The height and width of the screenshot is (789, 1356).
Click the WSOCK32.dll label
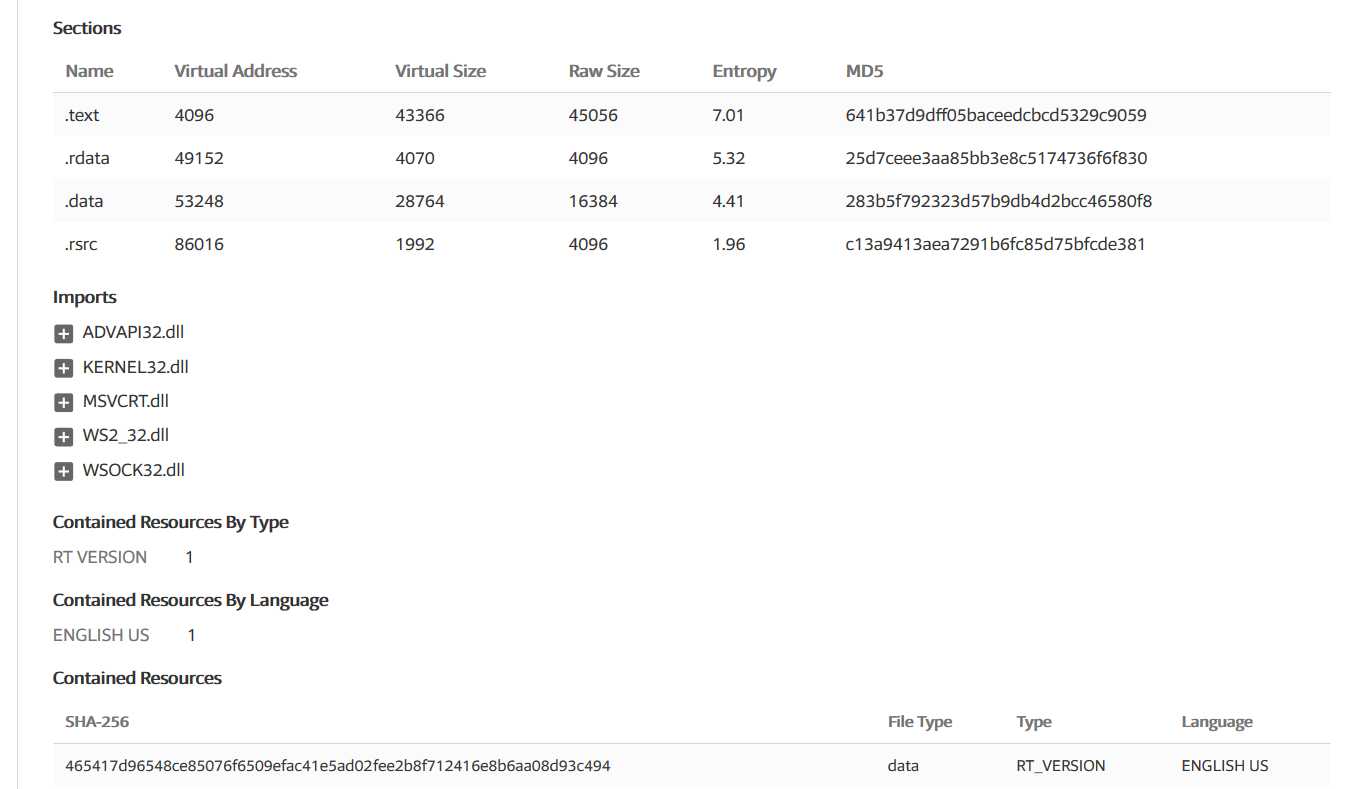pos(134,470)
